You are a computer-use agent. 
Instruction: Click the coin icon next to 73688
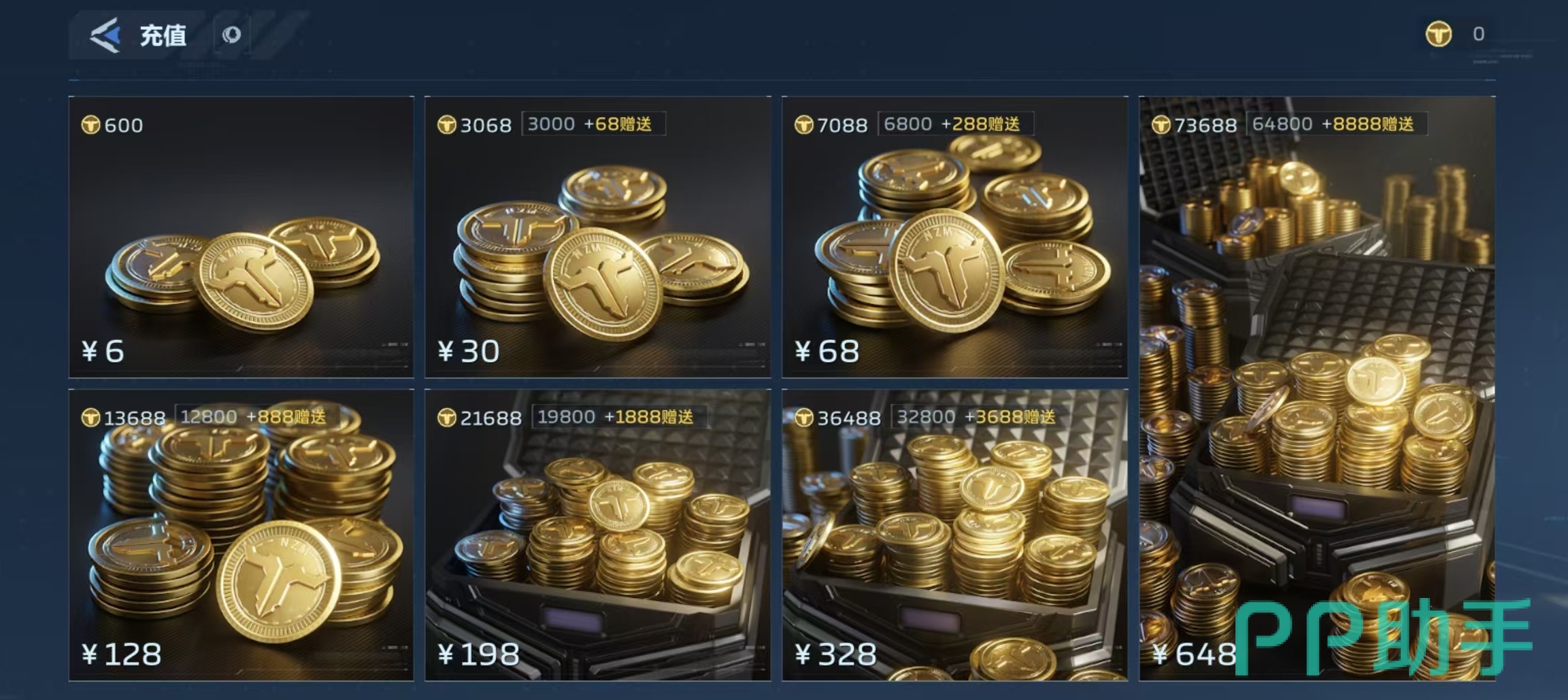[x=1161, y=125]
